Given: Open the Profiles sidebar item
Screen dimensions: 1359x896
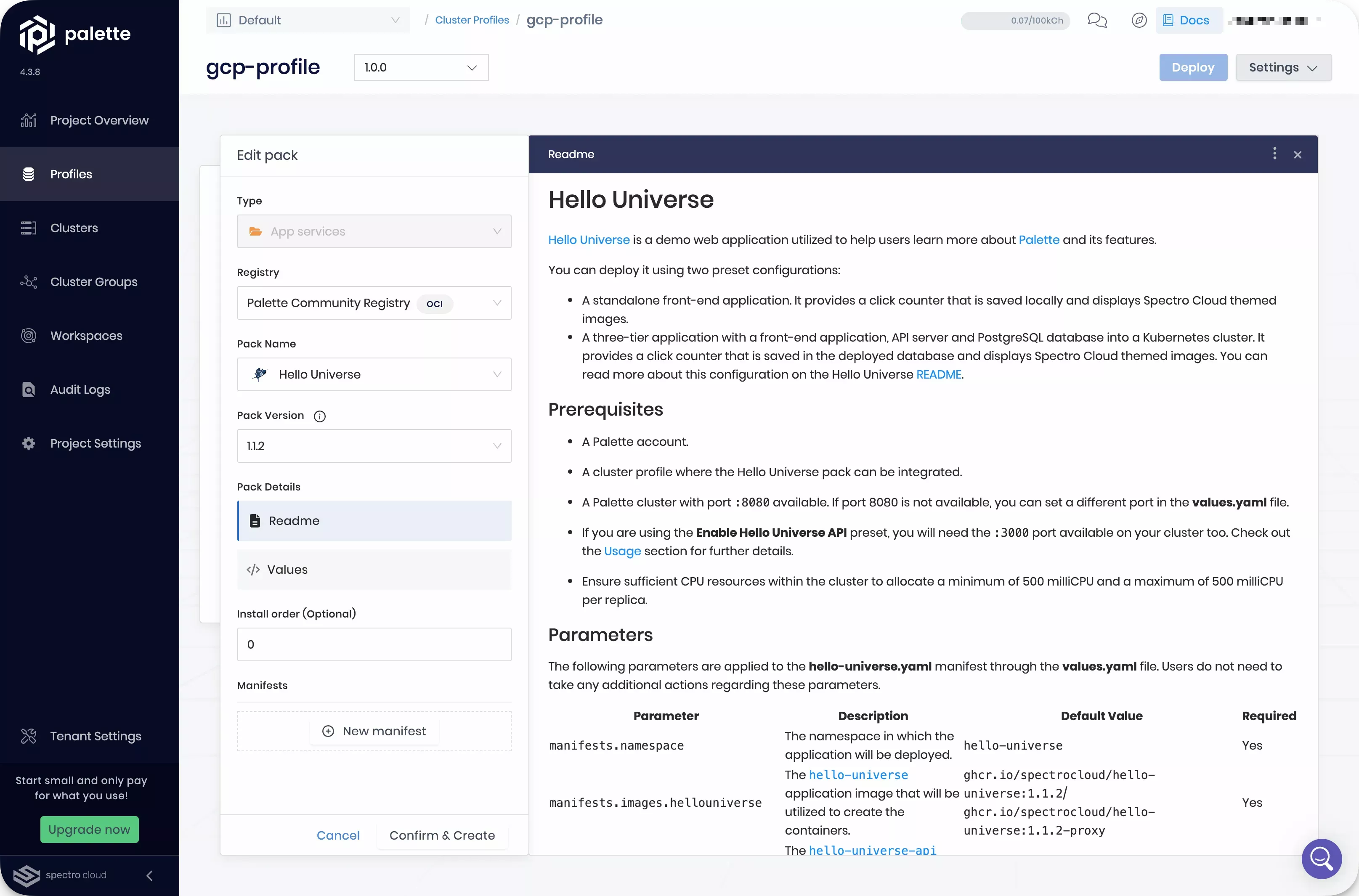Looking at the screenshot, I should 90,174.
